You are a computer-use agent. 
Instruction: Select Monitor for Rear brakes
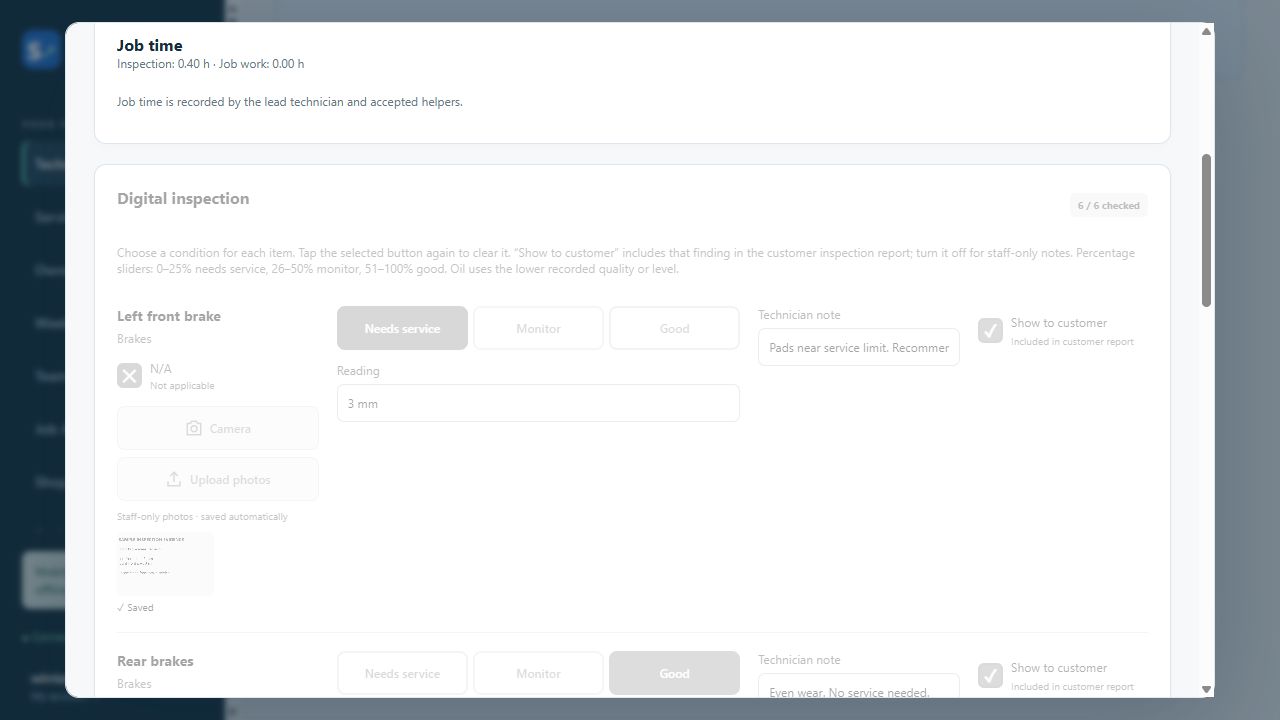[538, 673]
